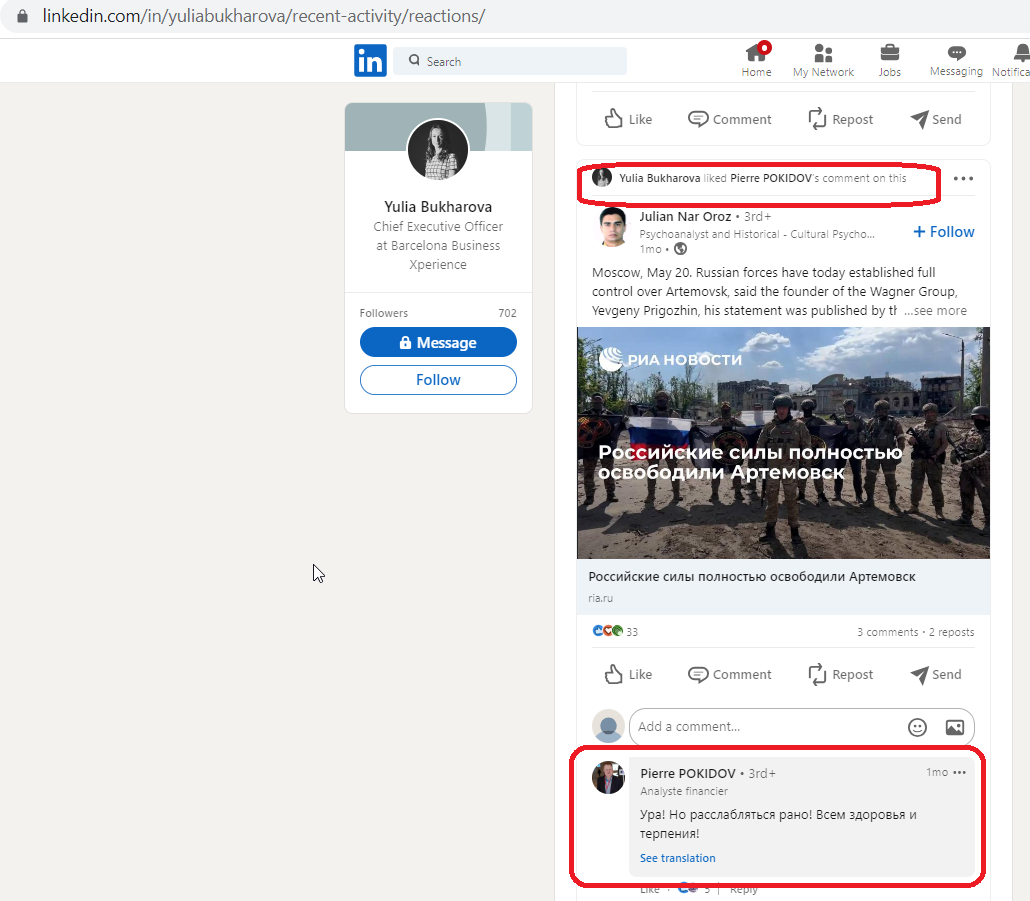
Task: Open Yulia Bukharova's profile photo
Action: coord(437,150)
